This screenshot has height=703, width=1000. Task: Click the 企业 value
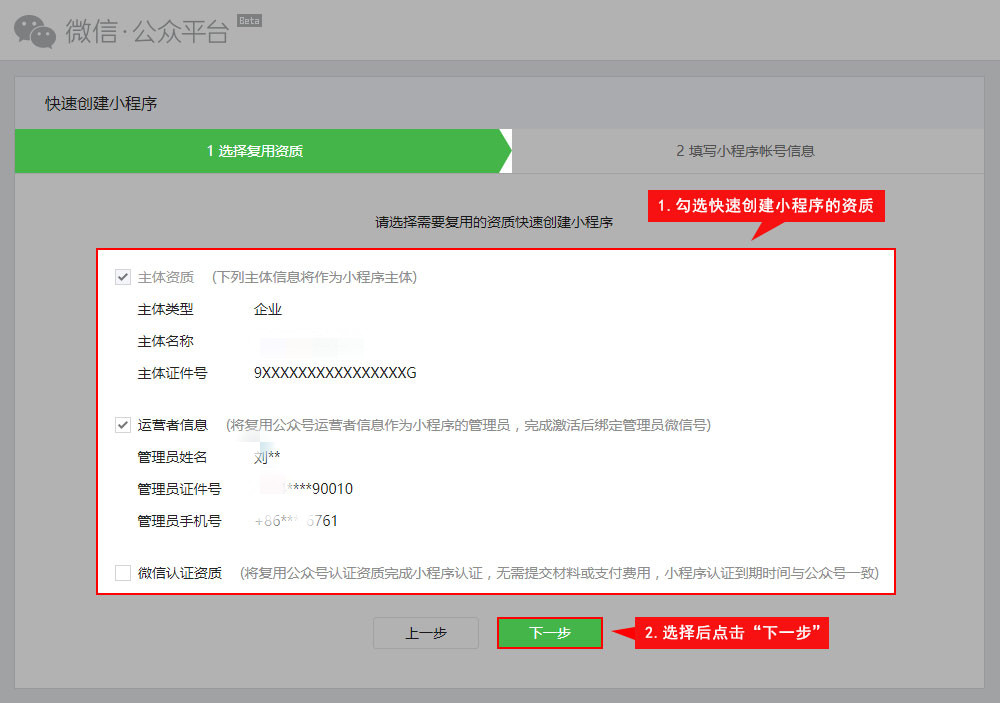point(268,309)
